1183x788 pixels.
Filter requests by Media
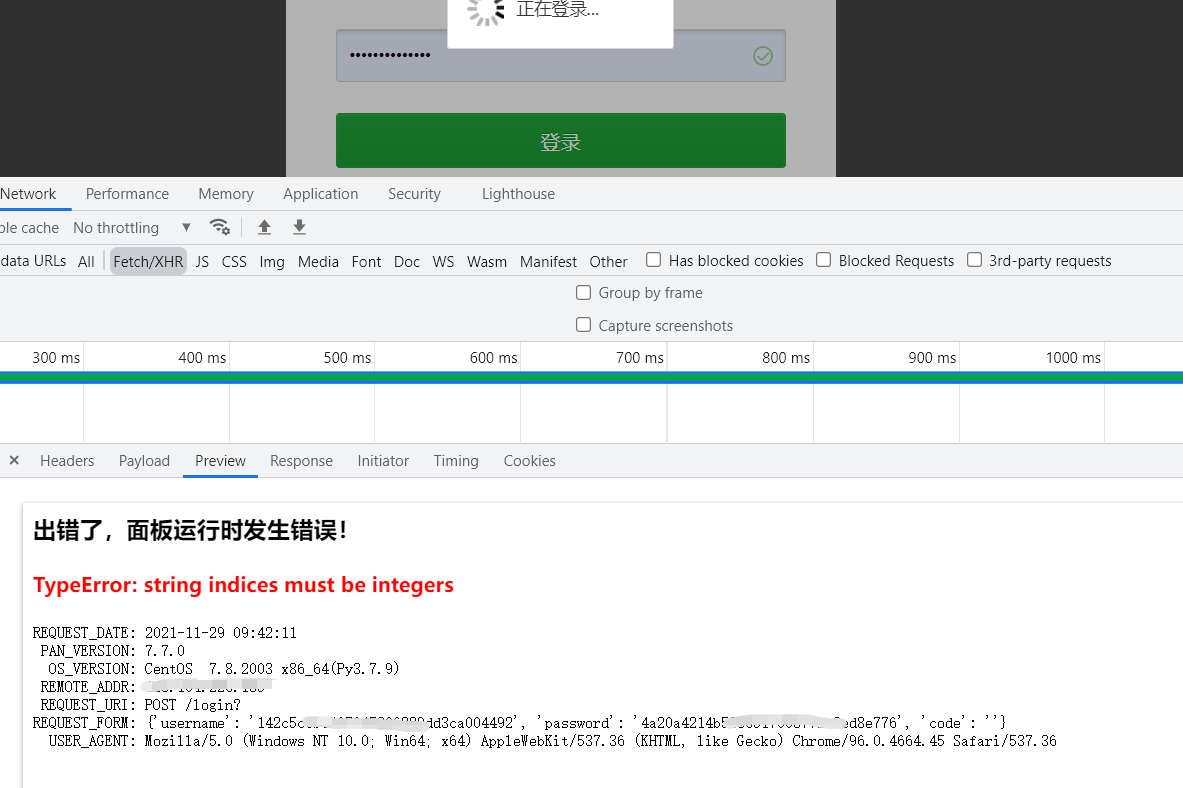(x=318, y=261)
